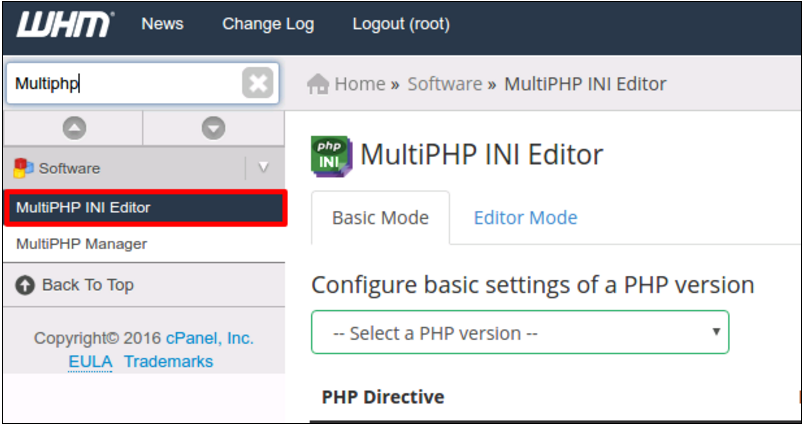Click the Configure basic settings heading
This screenshot has height=426, width=804.
pos(533,285)
